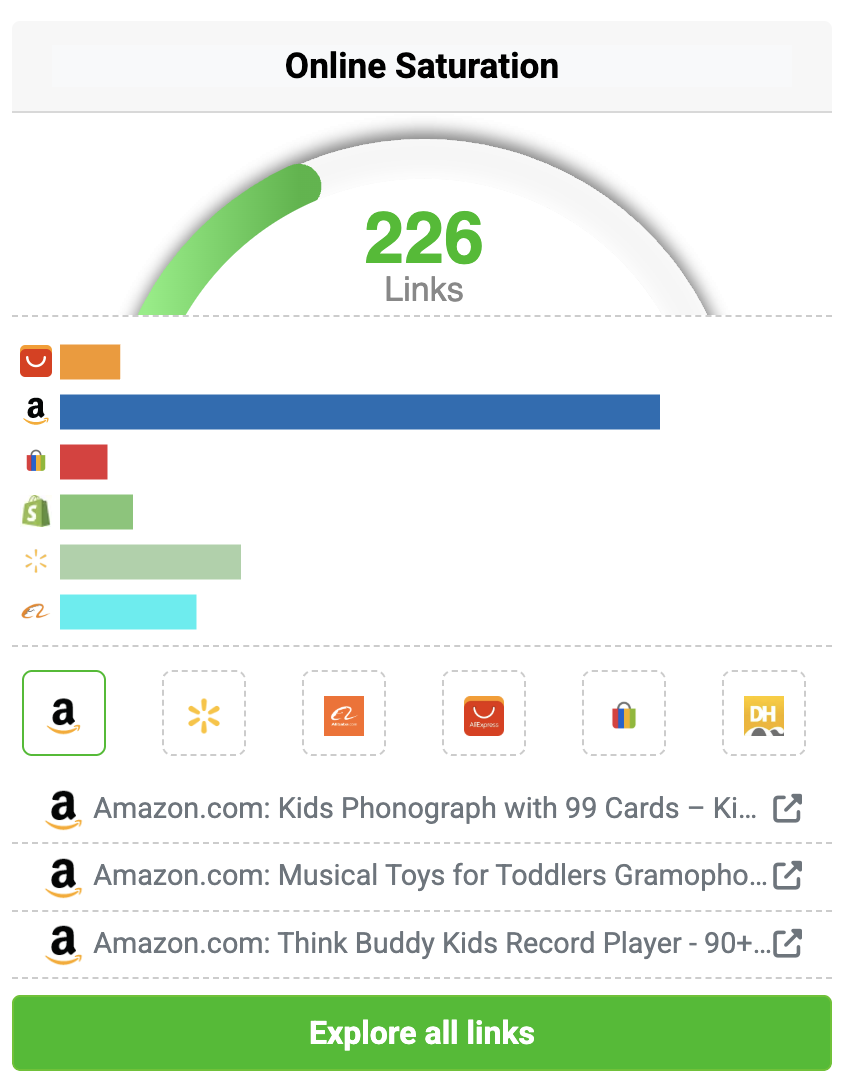Click the Shopify icon beside the green bar
Viewport: 844px width, 1086px height.
coord(36,512)
